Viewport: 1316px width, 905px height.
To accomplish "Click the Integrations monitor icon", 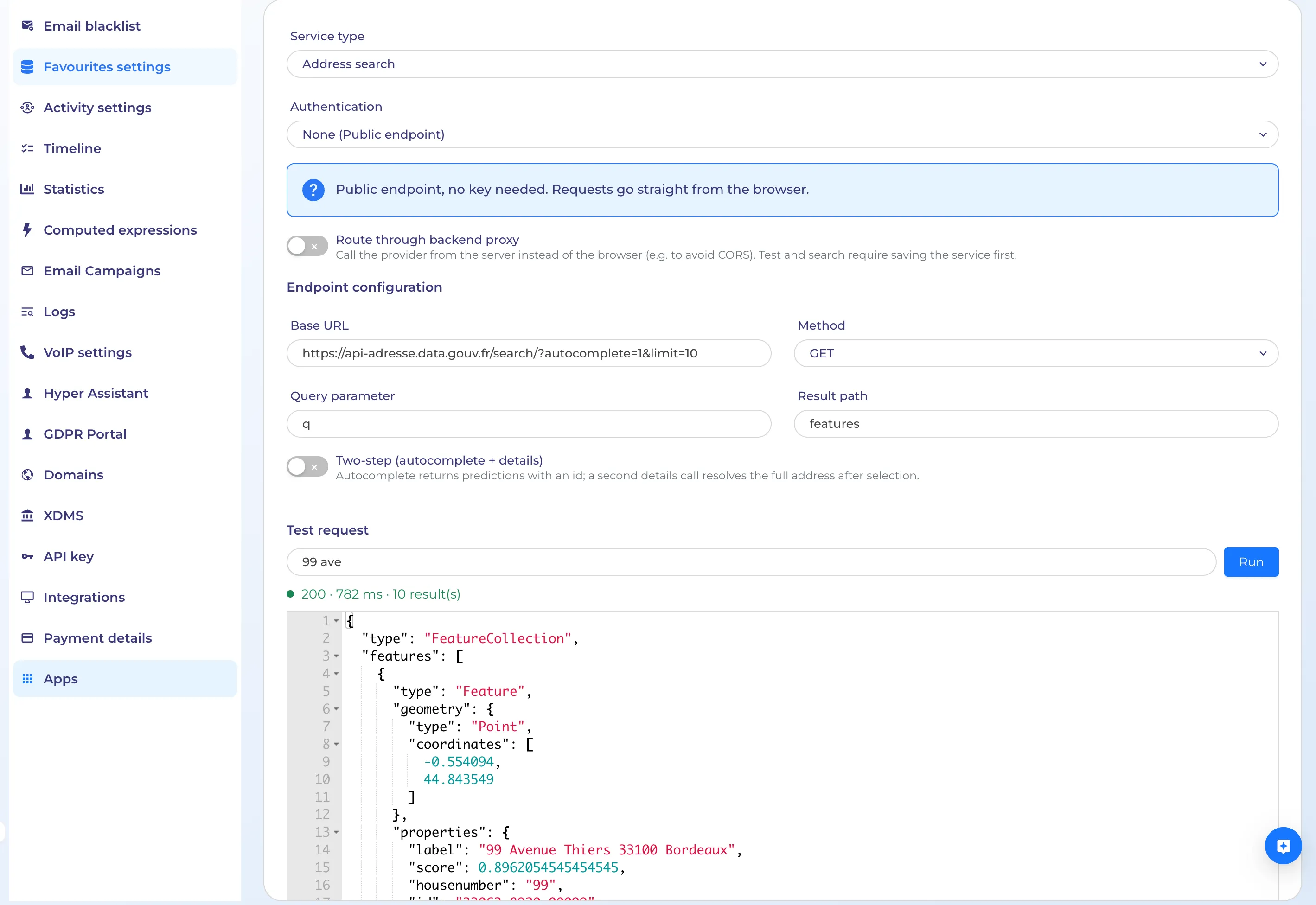I will click(x=27, y=597).
